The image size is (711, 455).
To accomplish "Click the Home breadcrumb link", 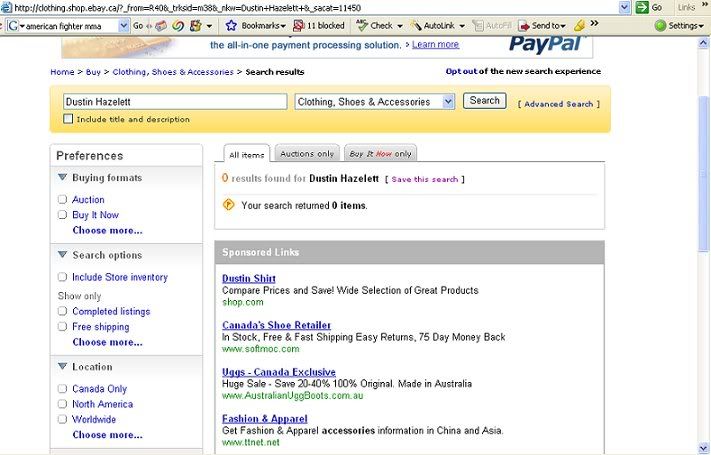I will coord(62,72).
